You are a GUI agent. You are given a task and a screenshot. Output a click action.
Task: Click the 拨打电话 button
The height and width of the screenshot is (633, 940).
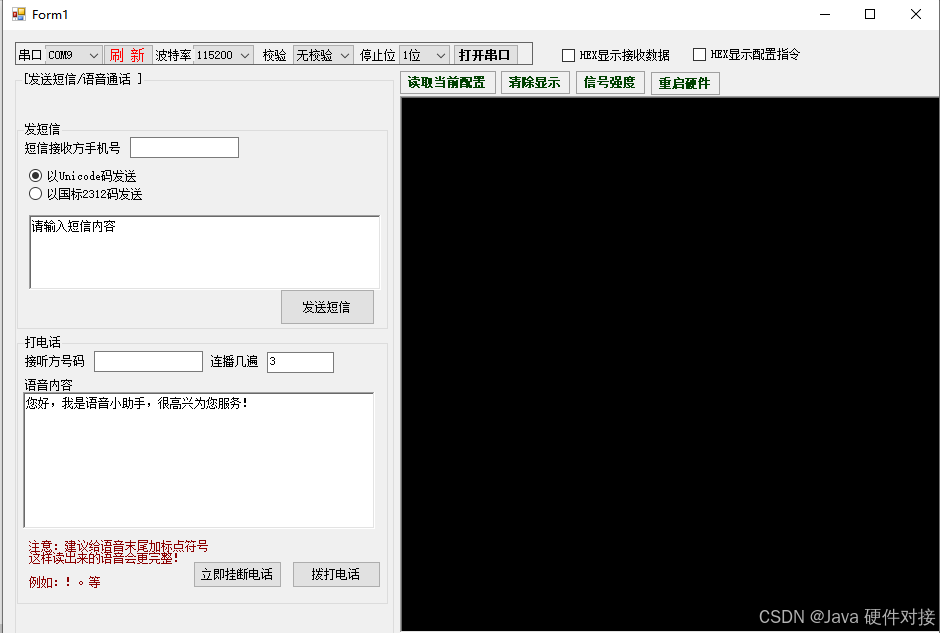pos(336,574)
